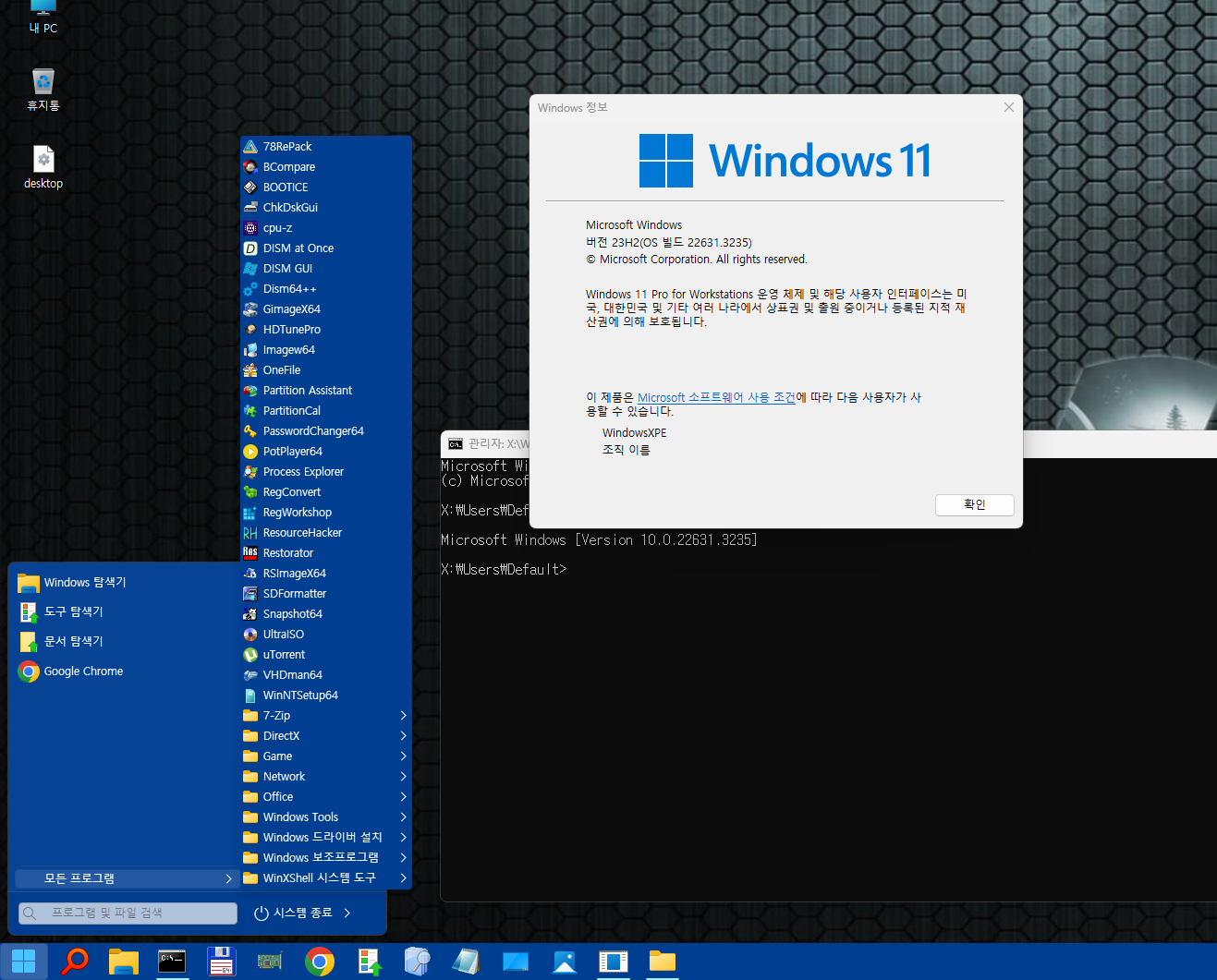Open 문서 탐색기 from start menu

point(127,641)
